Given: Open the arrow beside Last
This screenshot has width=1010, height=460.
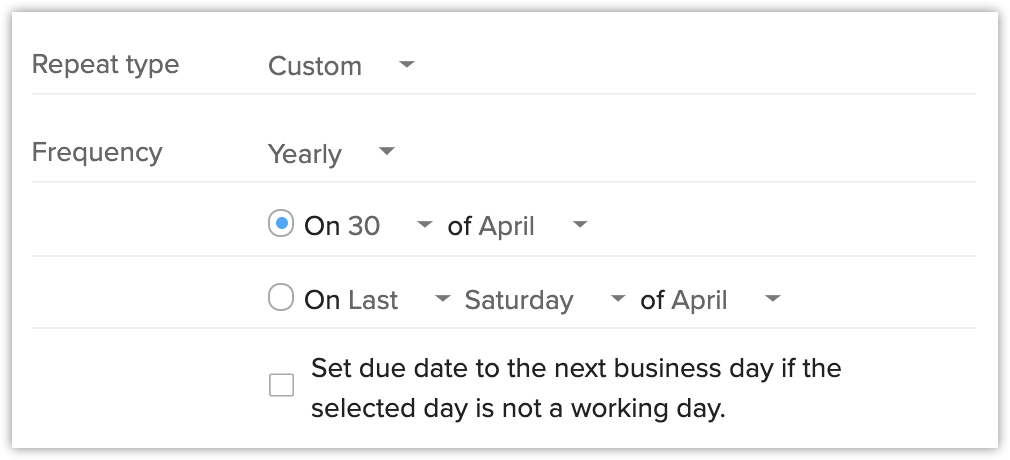Looking at the screenshot, I should click(x=442, y=299).
